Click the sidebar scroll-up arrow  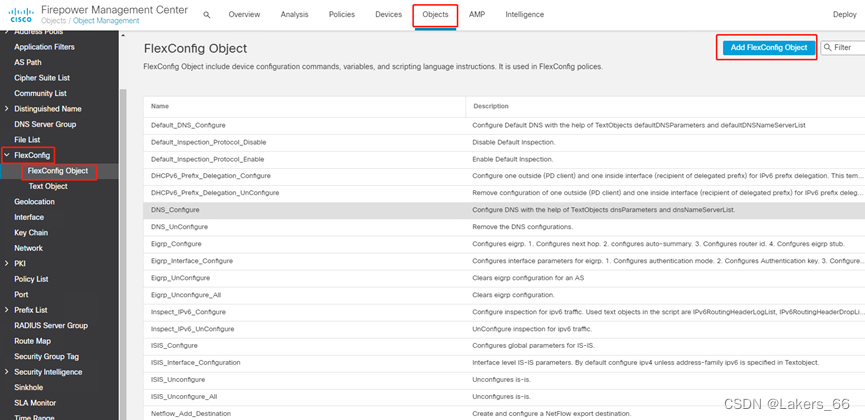click(122, 35)
